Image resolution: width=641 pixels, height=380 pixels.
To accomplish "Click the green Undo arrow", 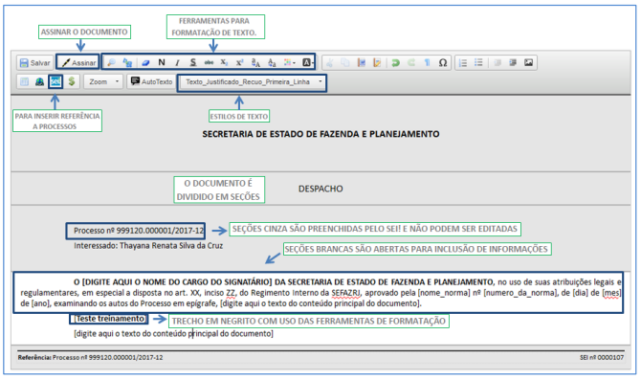I will (x=395, y=63).
